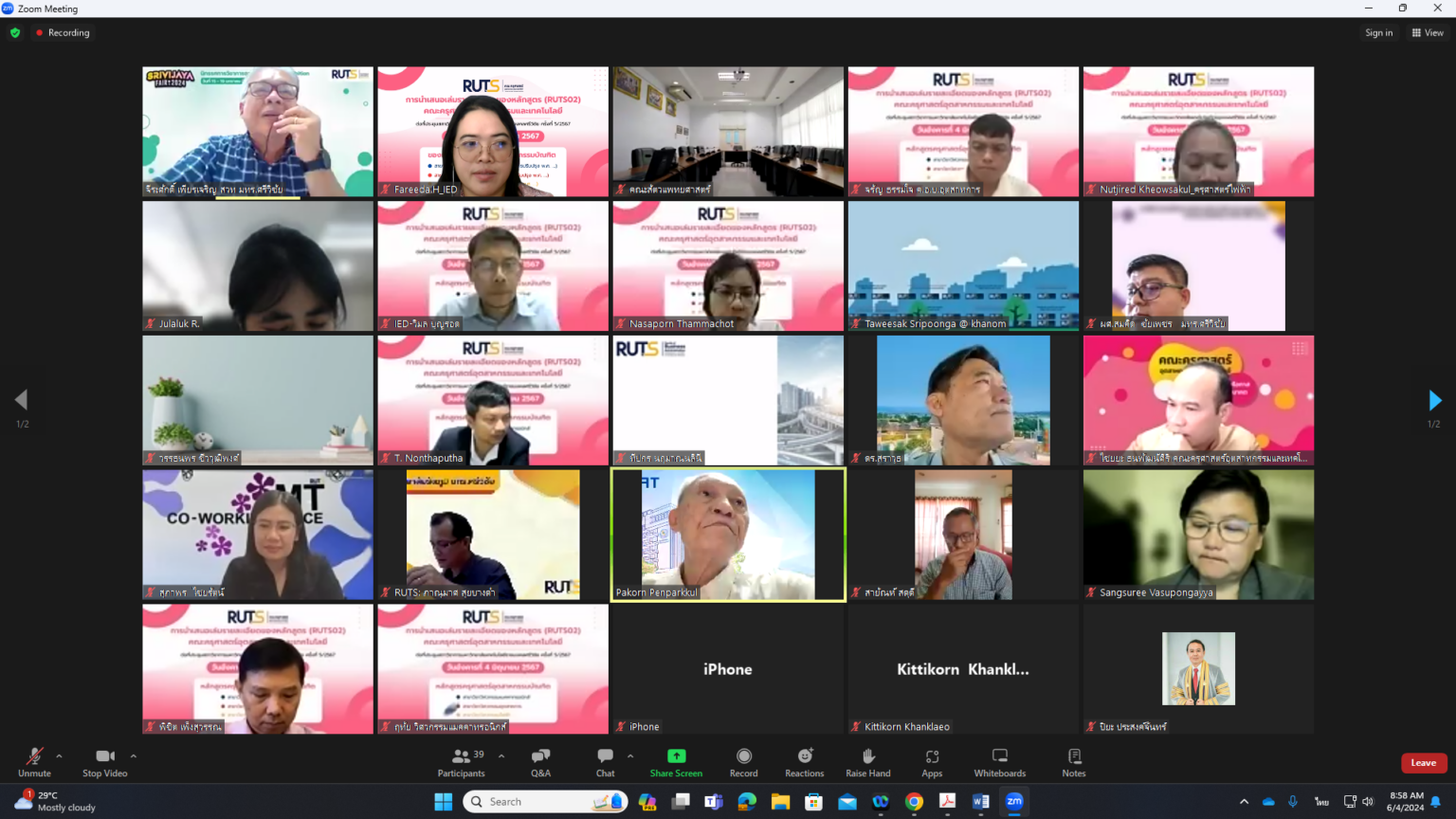Start recording with the Record button
The height and width of the screenshot is (819, 1456).
[743, 761]
